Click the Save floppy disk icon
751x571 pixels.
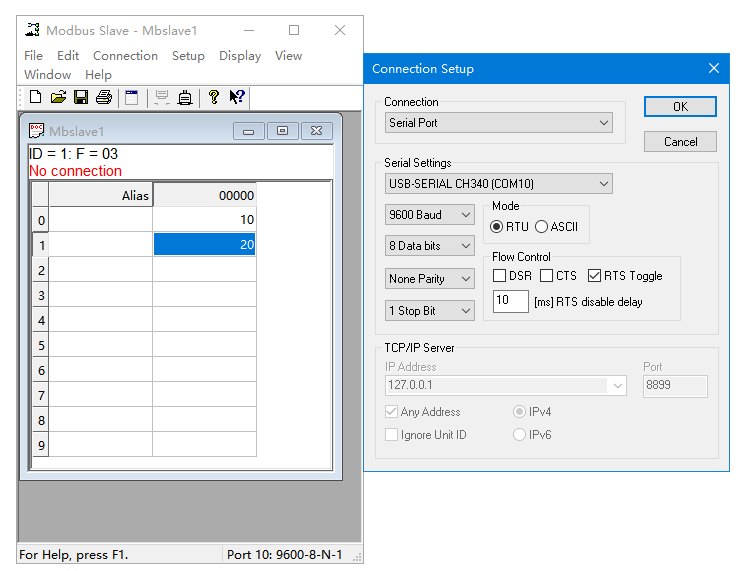pos(81,97)
